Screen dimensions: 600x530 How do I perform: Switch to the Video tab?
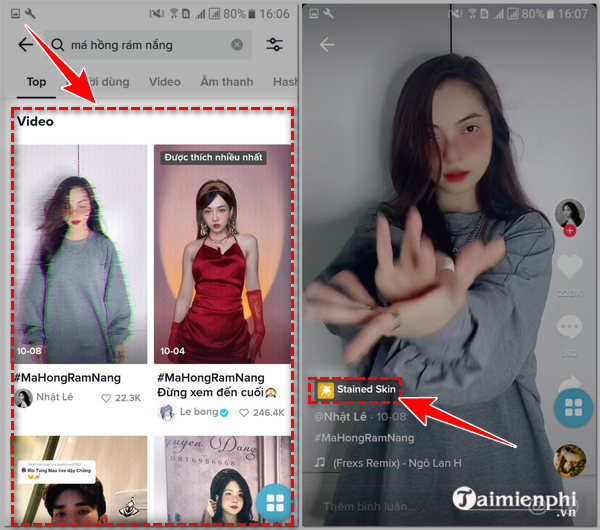[x=165, y=82]
